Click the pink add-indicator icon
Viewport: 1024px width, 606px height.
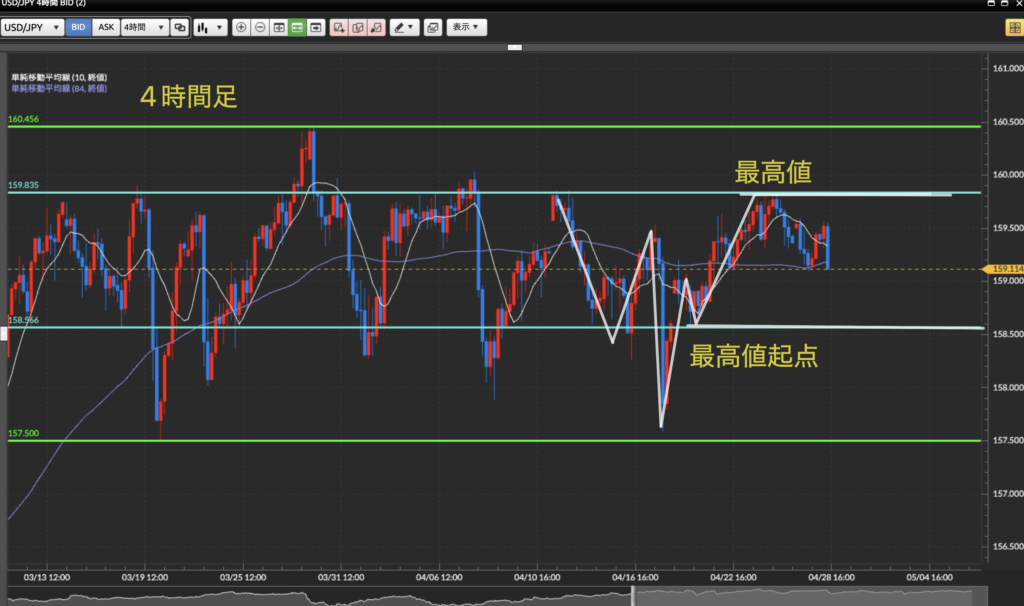[339, 28]
